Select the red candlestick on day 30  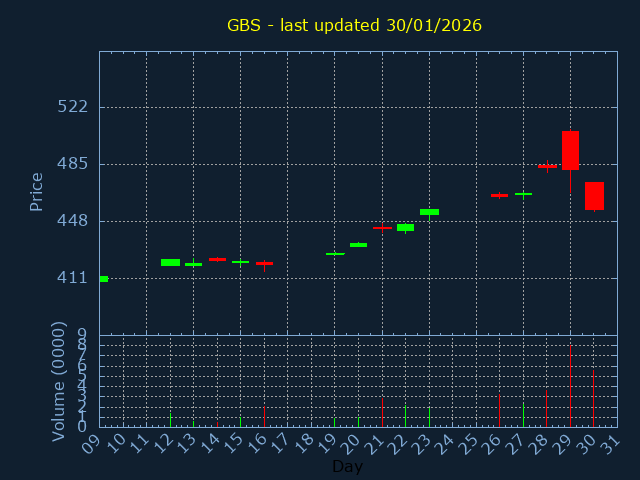594,195
